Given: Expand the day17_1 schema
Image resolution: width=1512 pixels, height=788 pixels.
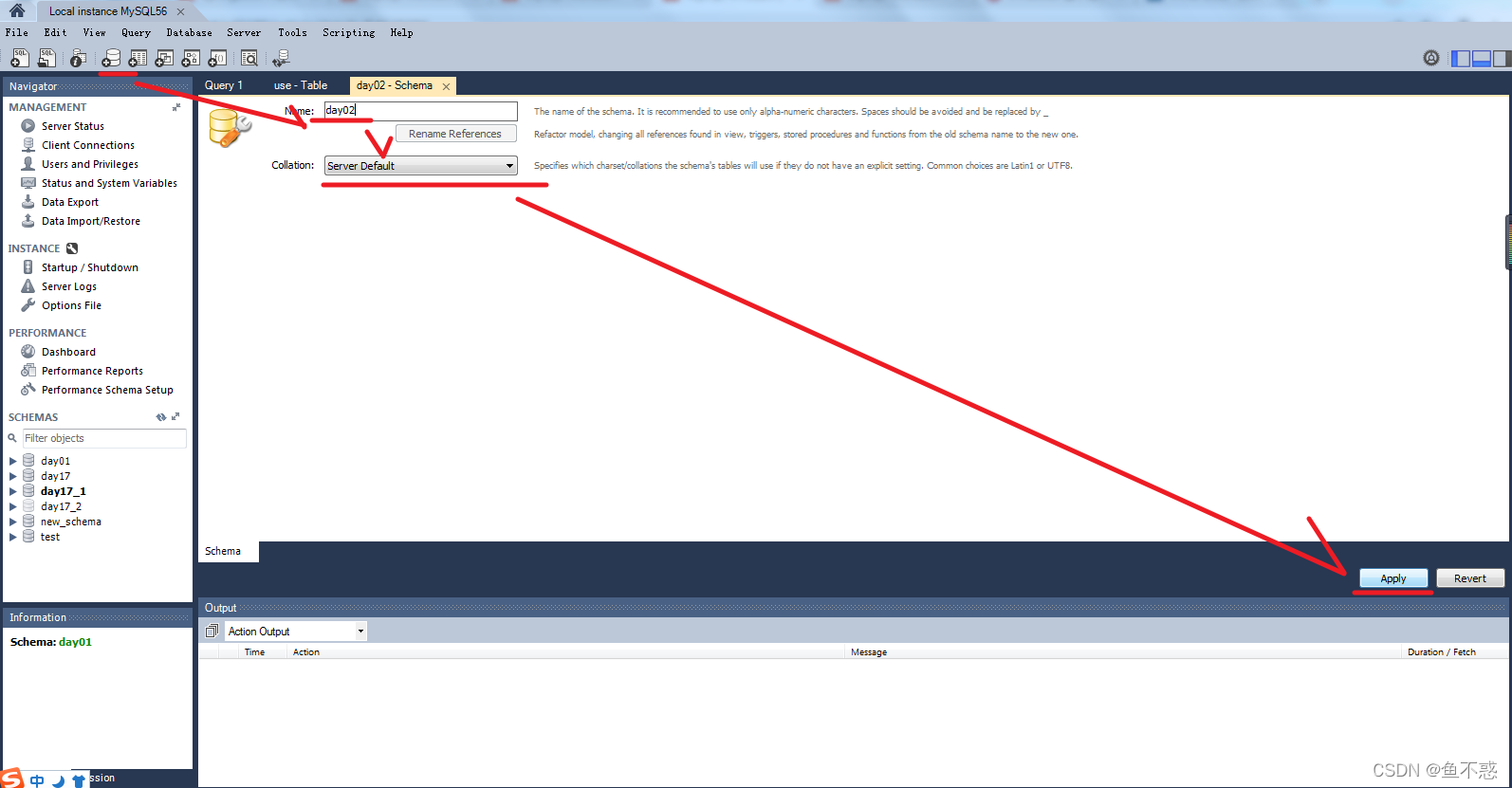Looking at the screenshot, I should [x=12, y=491].
